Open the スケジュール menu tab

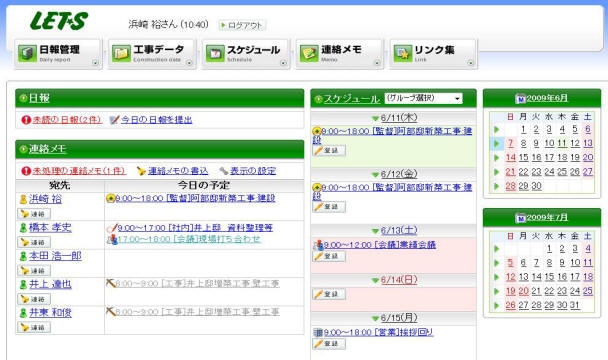(246, 54)
